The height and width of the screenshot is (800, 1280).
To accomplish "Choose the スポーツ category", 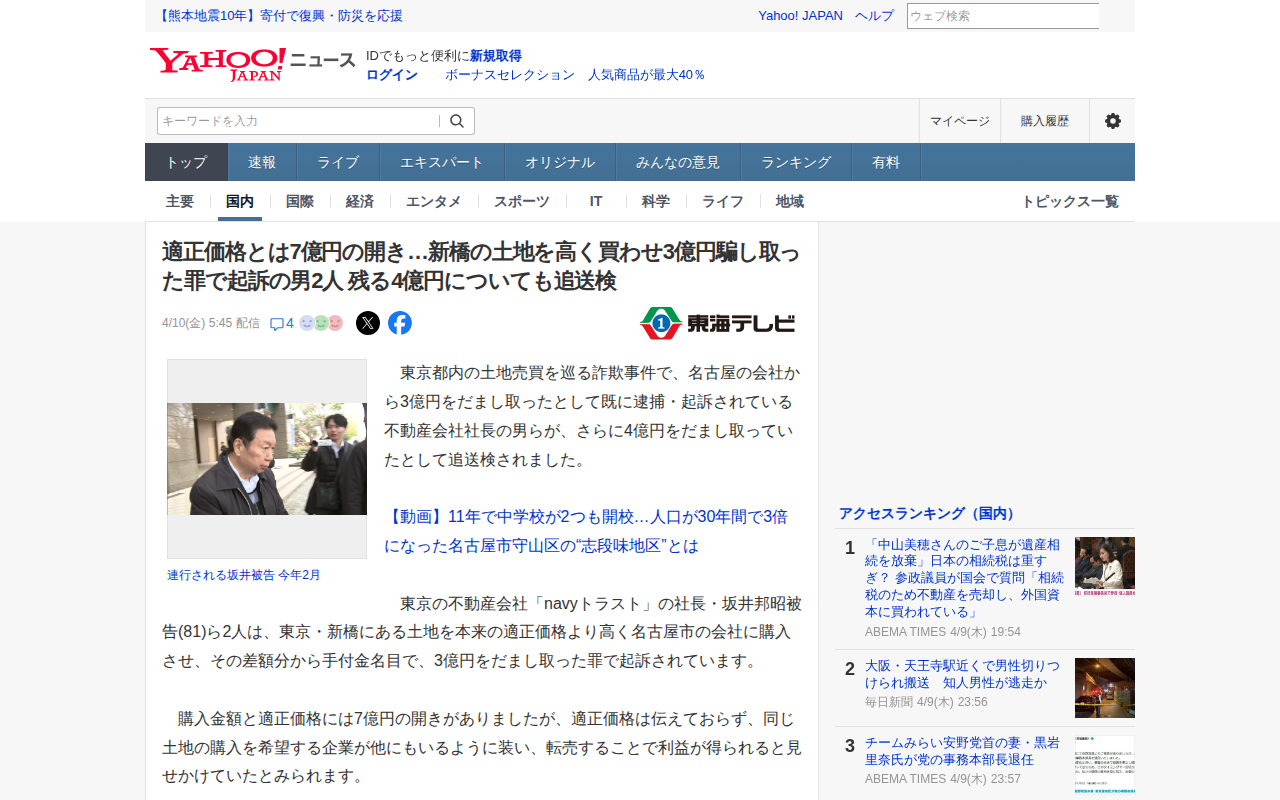I will click(522, 201).
